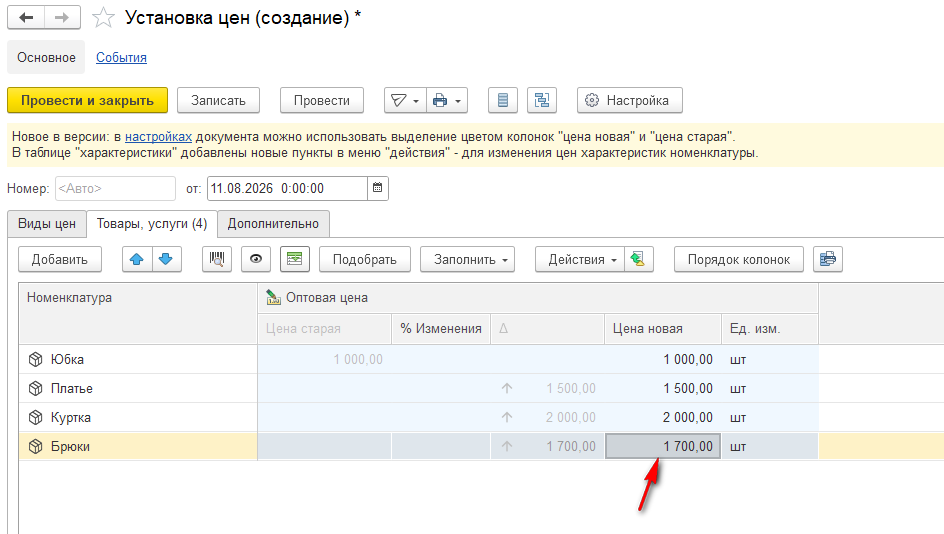Click the Номер input field
The image size is (944, 534).
coord(116,188)
